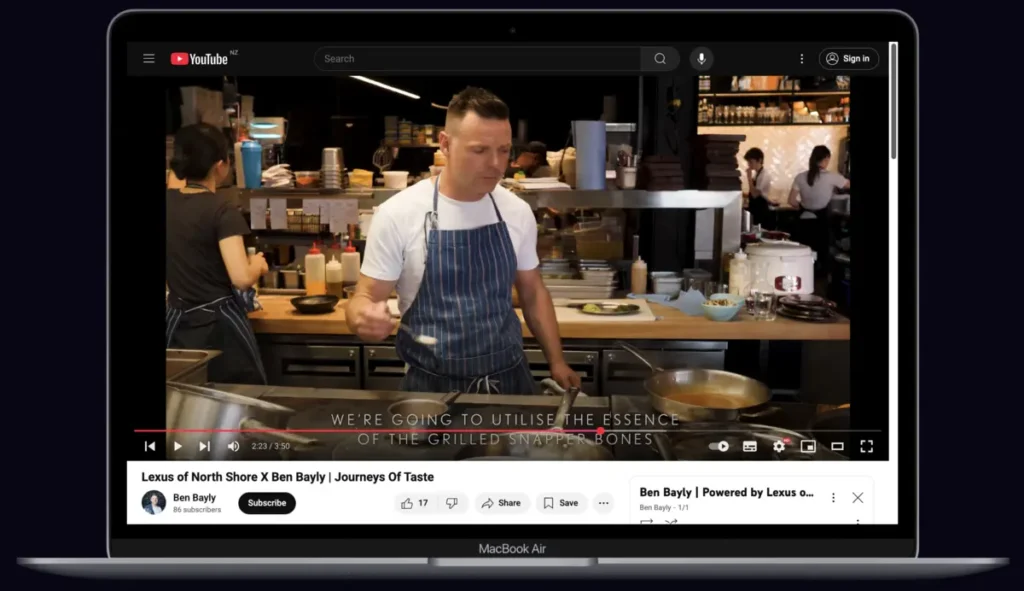Activate the miniplayer icon
This screenshot has height=591, width=1024.
(809, 446)
